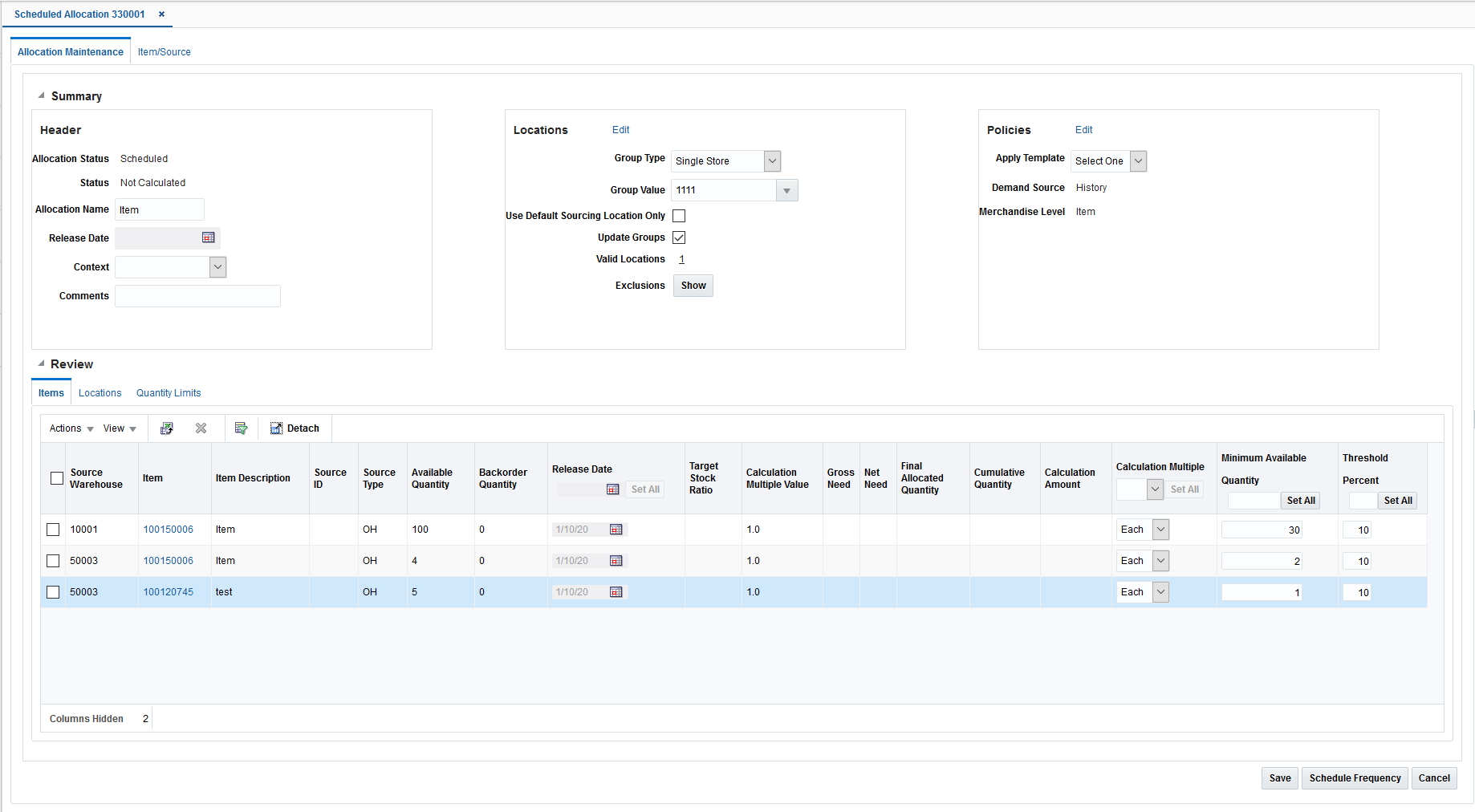Open Release Date calendar in the header section
Image resolution: width=1475 pixels, height=812 pixels.
(209, 238)
